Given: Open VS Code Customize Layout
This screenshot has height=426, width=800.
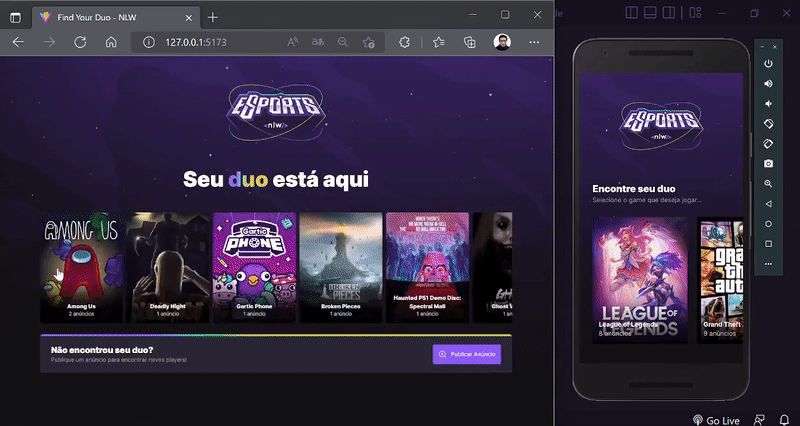Looking at the screenshot, I should coord(695,13).
